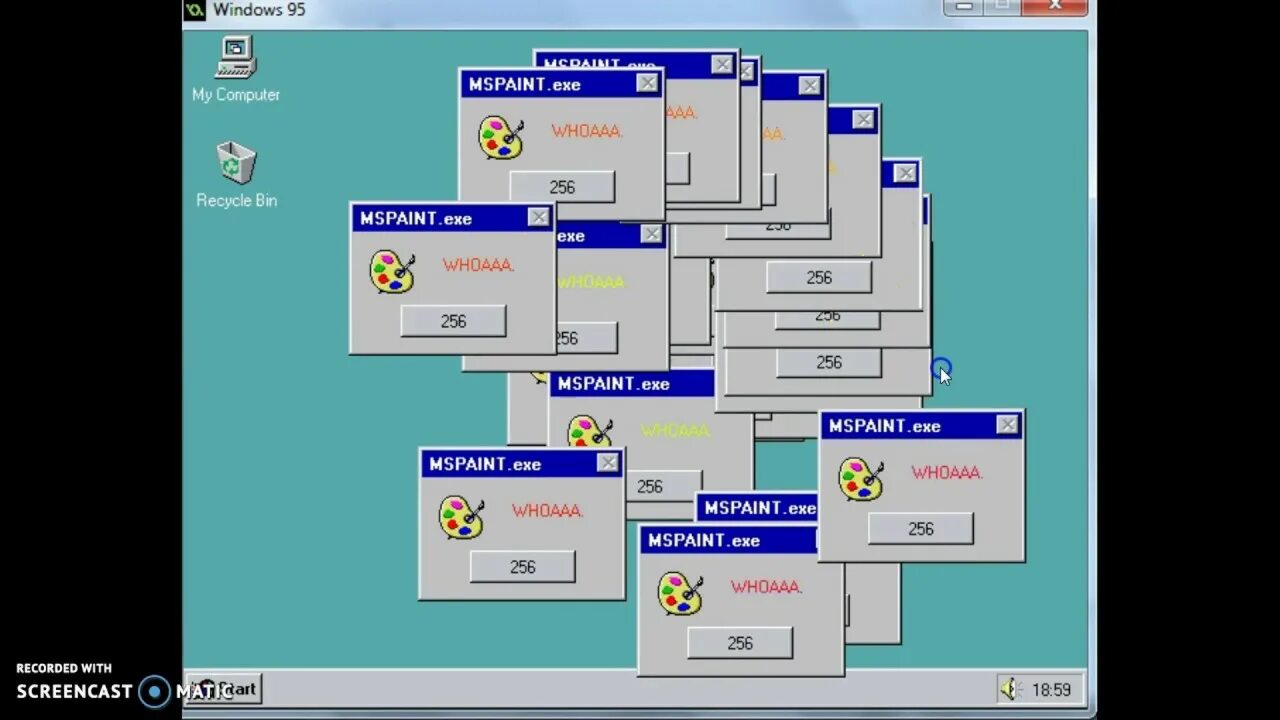
Task: Click the palette icon in the uppermost front dialog
Action: coord(501,138)
